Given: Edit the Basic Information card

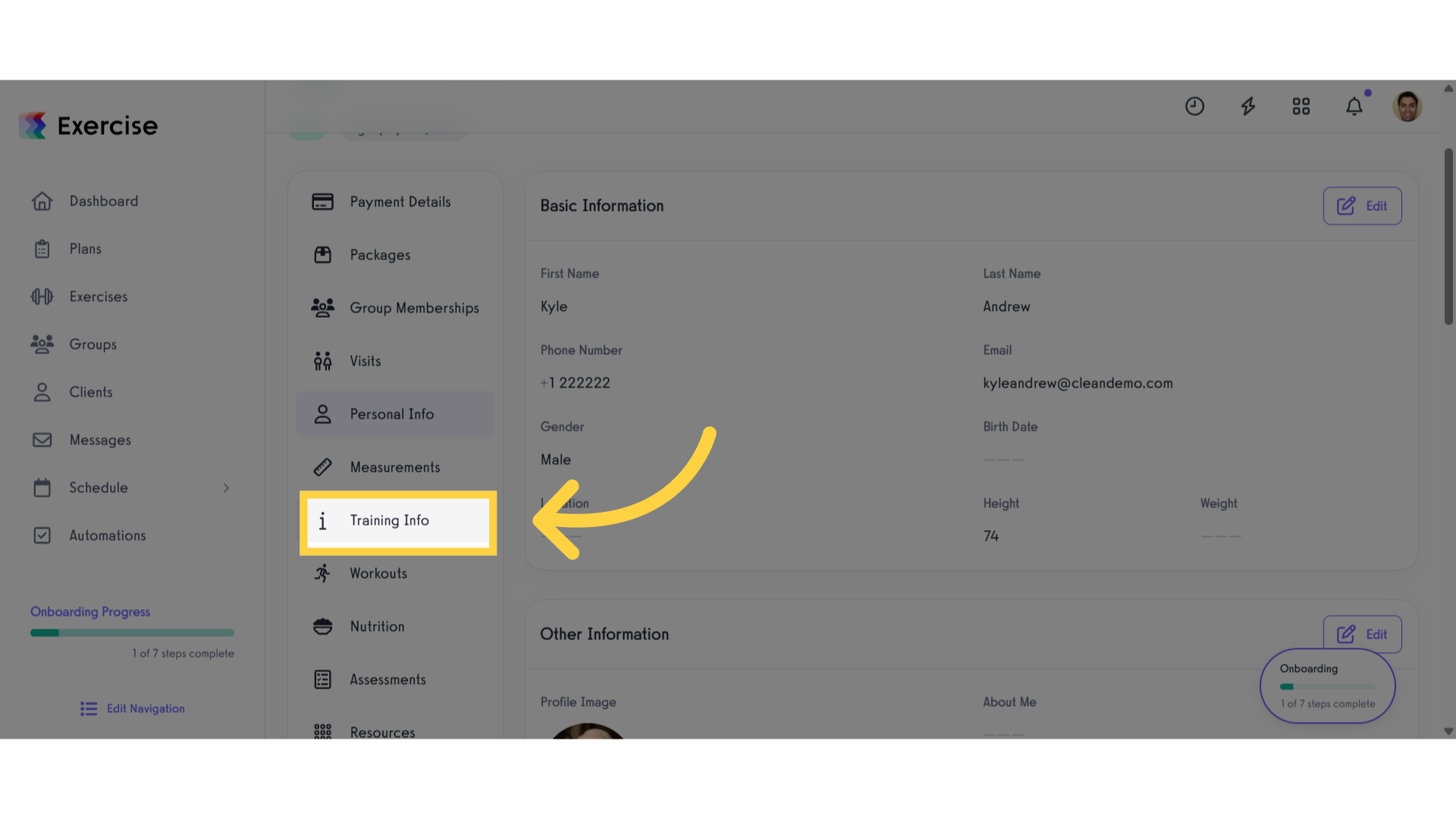Looking at the screenshot, I should click(1362, 206).
